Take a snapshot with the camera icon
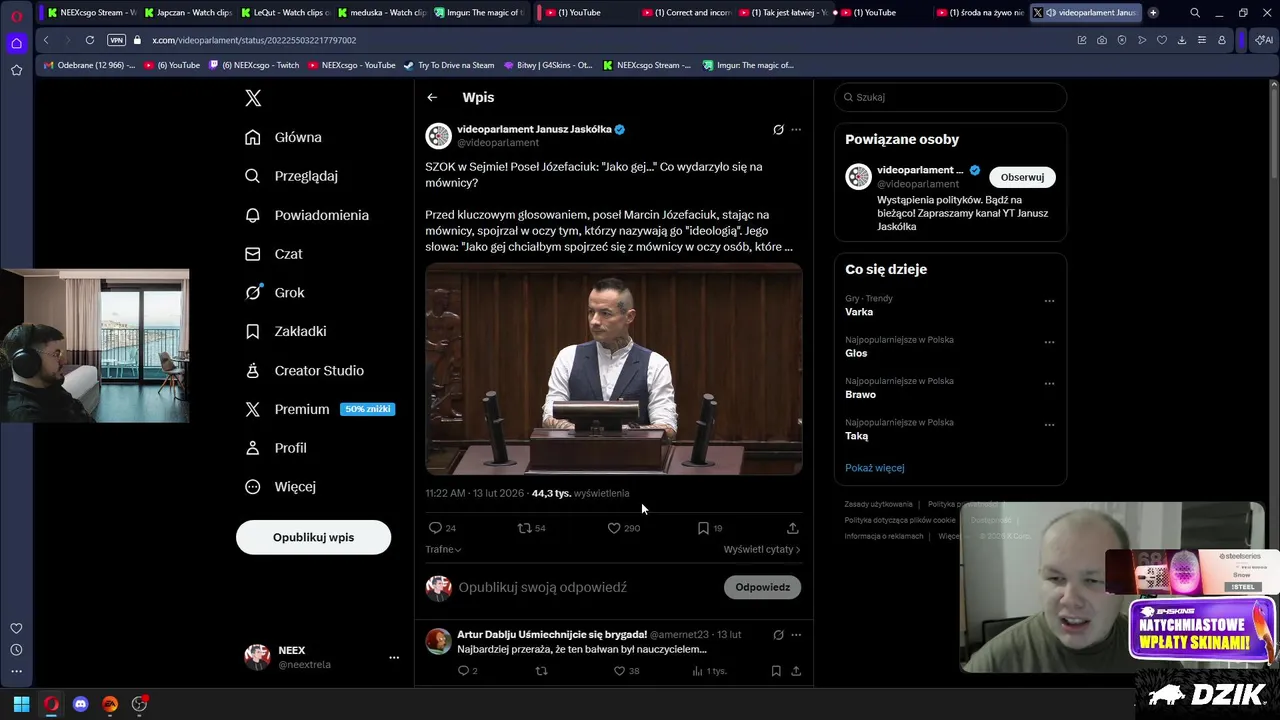 (x=1101, y=40)
